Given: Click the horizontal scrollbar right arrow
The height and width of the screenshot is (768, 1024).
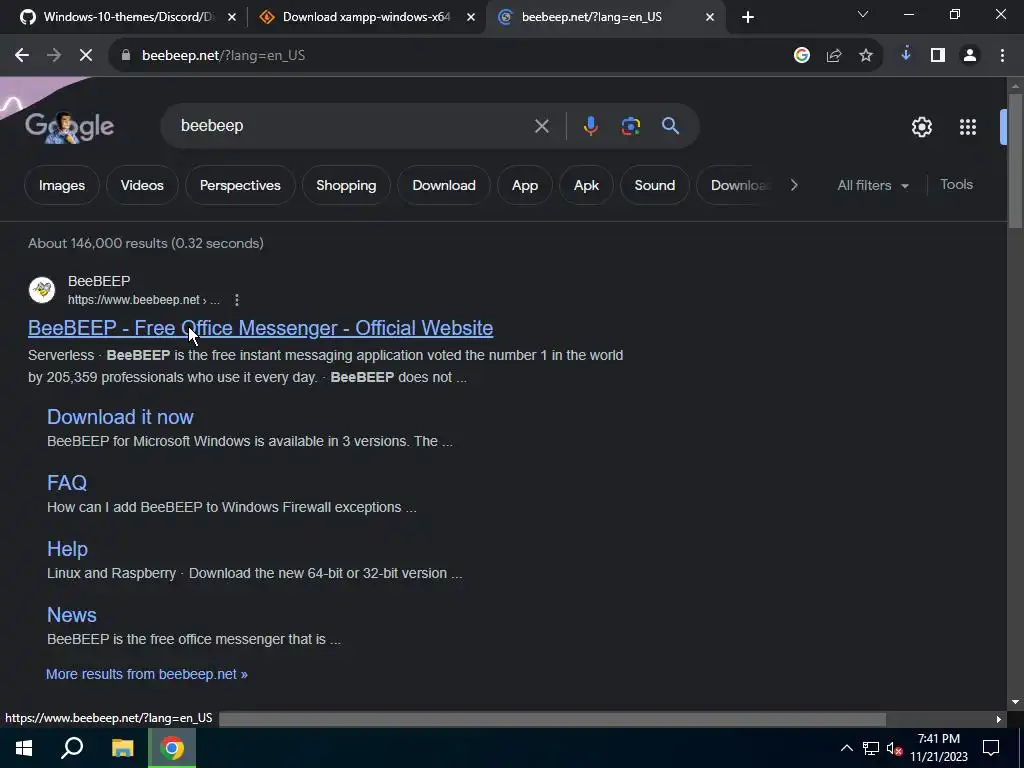Looking at the screenshot, I should pos(999,719).
